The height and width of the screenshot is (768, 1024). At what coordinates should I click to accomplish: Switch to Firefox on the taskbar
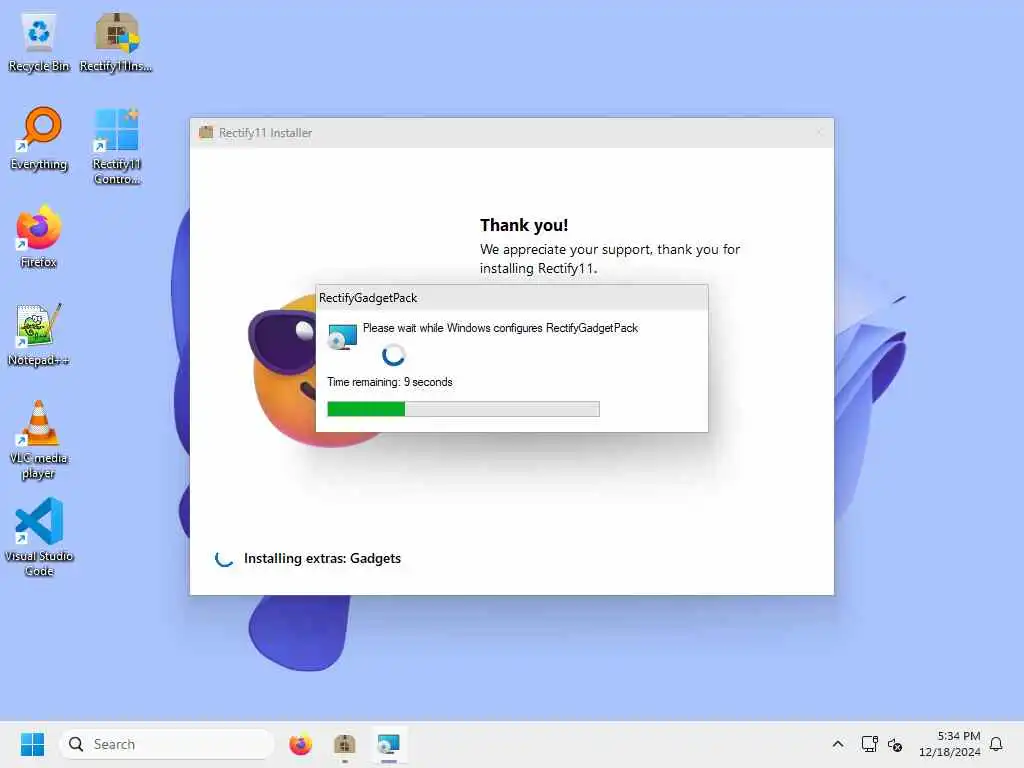pyautogui.click(x=300, y=744)
